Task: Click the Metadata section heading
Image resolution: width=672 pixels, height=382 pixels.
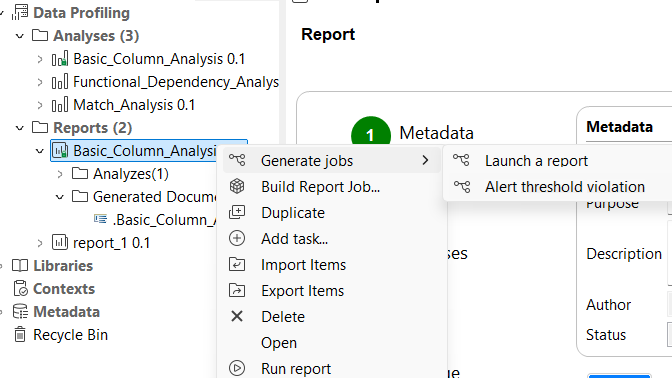Action: 619,126
